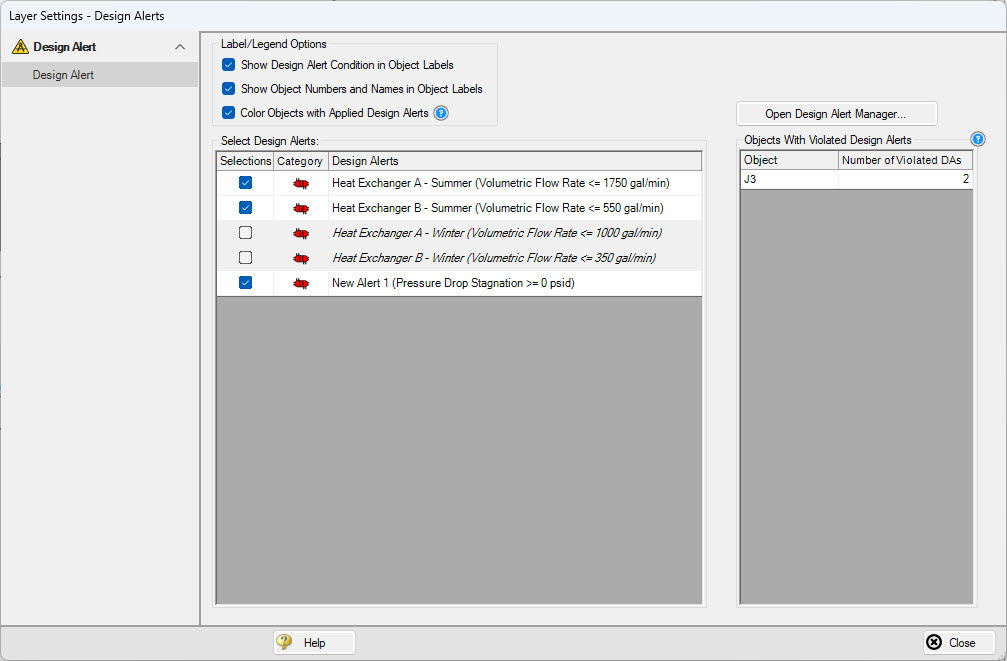
Task: Click the Category column header
Action: coord(301,161)
